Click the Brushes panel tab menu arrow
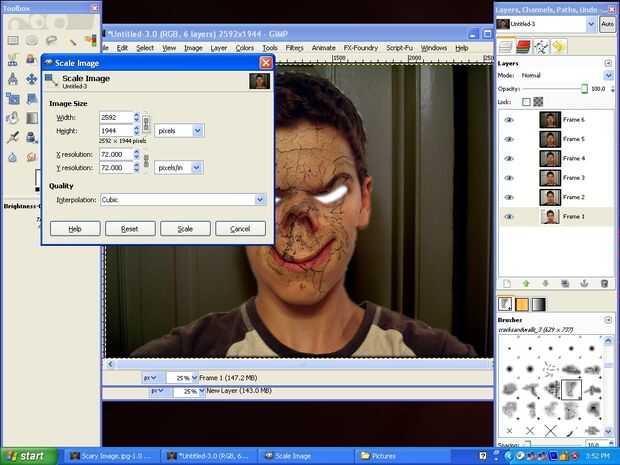 (608, 319)
